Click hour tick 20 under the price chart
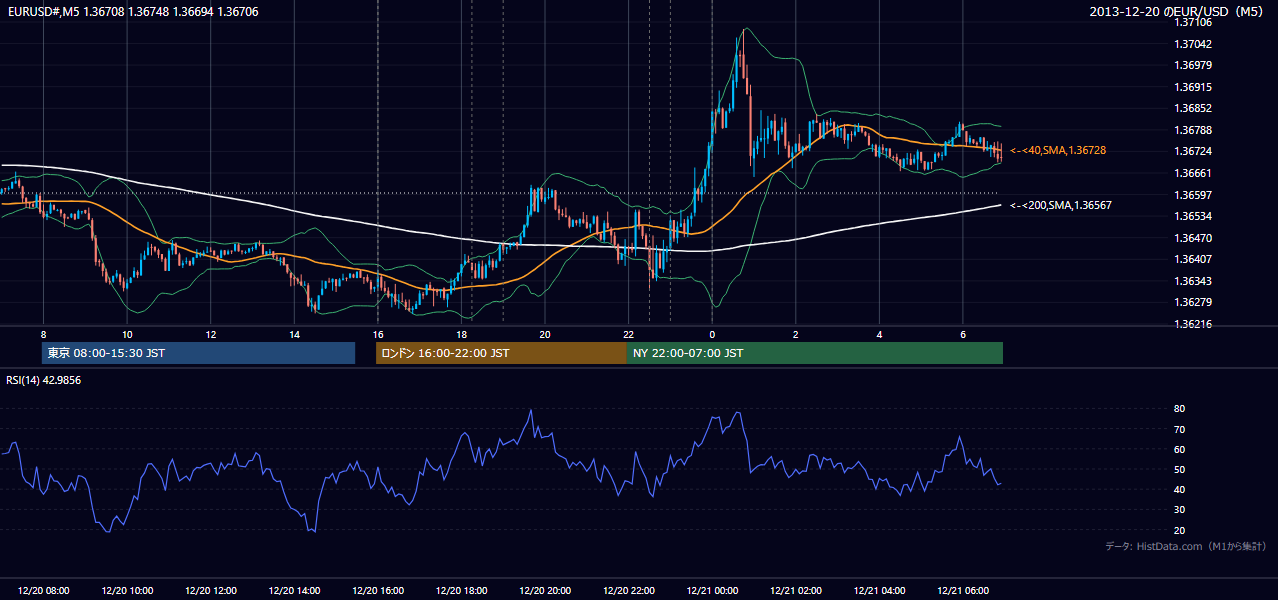Viewport: 1278px width, 600px height. click(x=545, y=334)
